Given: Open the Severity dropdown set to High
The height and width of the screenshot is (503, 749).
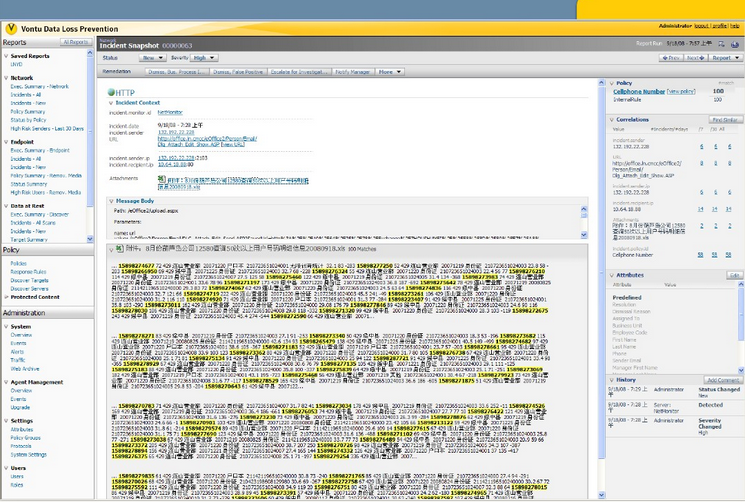Looking at the screenshot, I should click(x=203, y=58).
